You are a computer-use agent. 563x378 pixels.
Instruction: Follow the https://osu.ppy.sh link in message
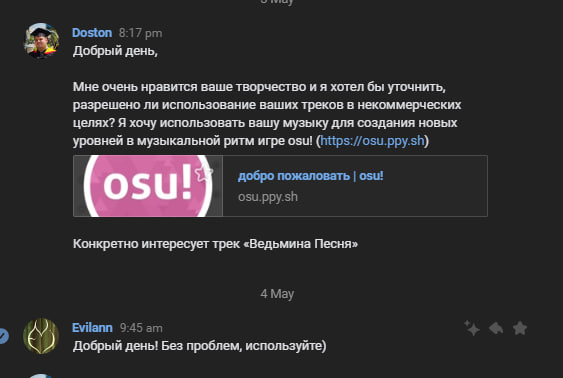tap(372, 141)
